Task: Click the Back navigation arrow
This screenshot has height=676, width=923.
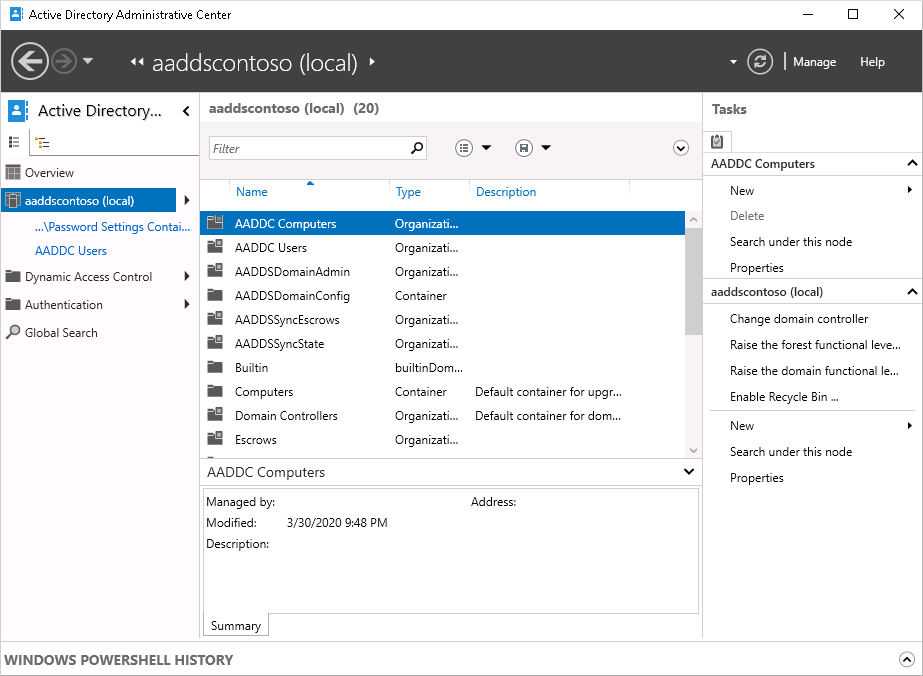Action: pyautogui.click(x=29, y=61)
